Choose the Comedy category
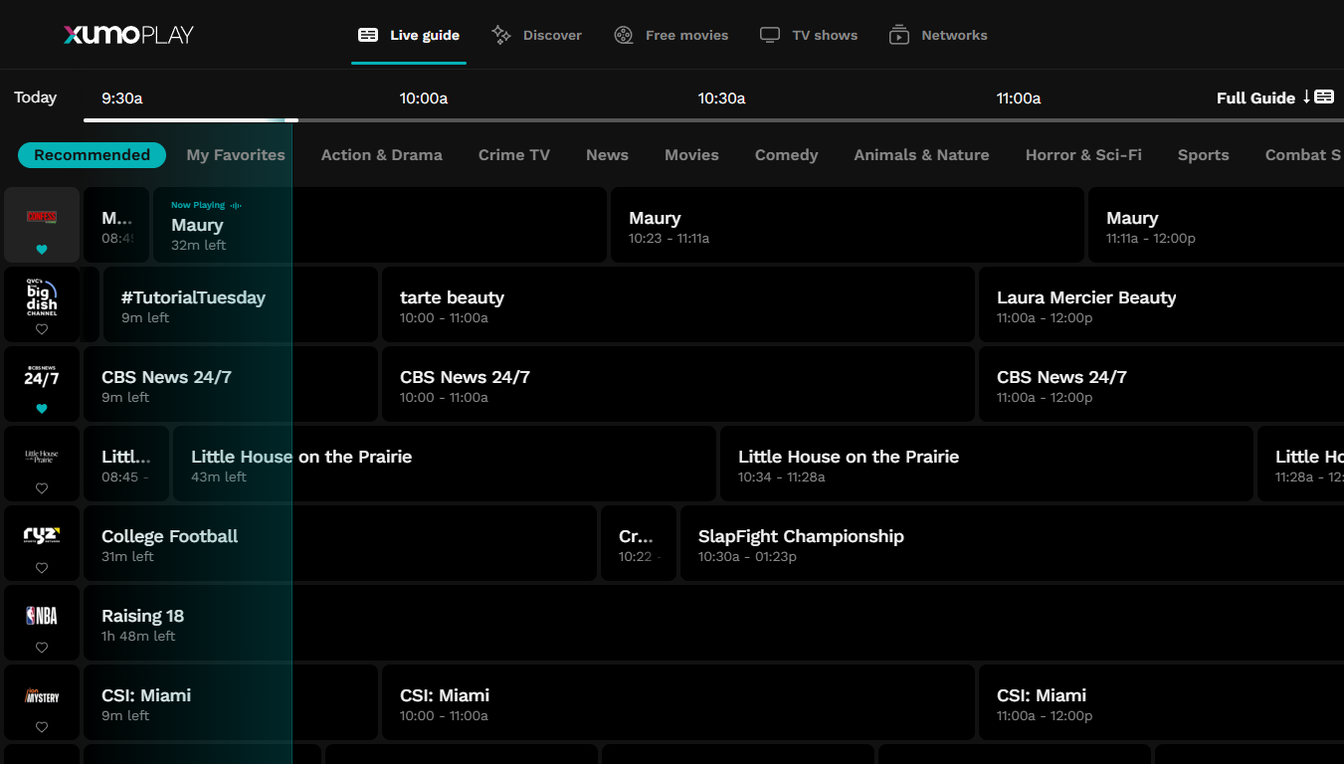Viewport: 1344px width, 764px height. [x=786, y=155]
